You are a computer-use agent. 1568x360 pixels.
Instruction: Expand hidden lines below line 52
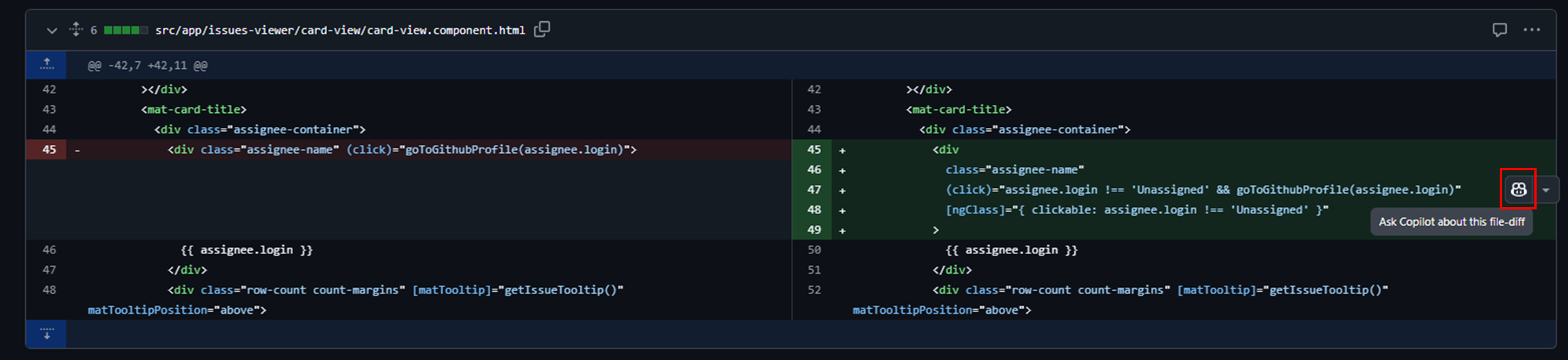point(46,334)
